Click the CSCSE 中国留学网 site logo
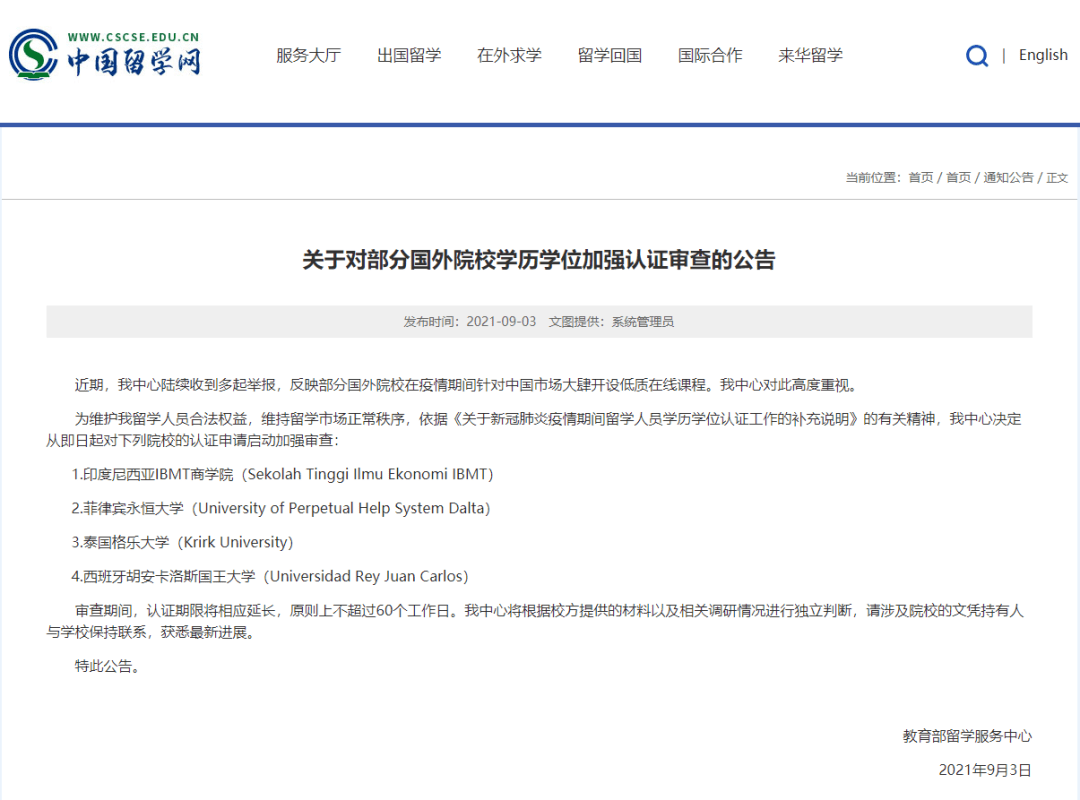1080x800 pixels. 105,54
